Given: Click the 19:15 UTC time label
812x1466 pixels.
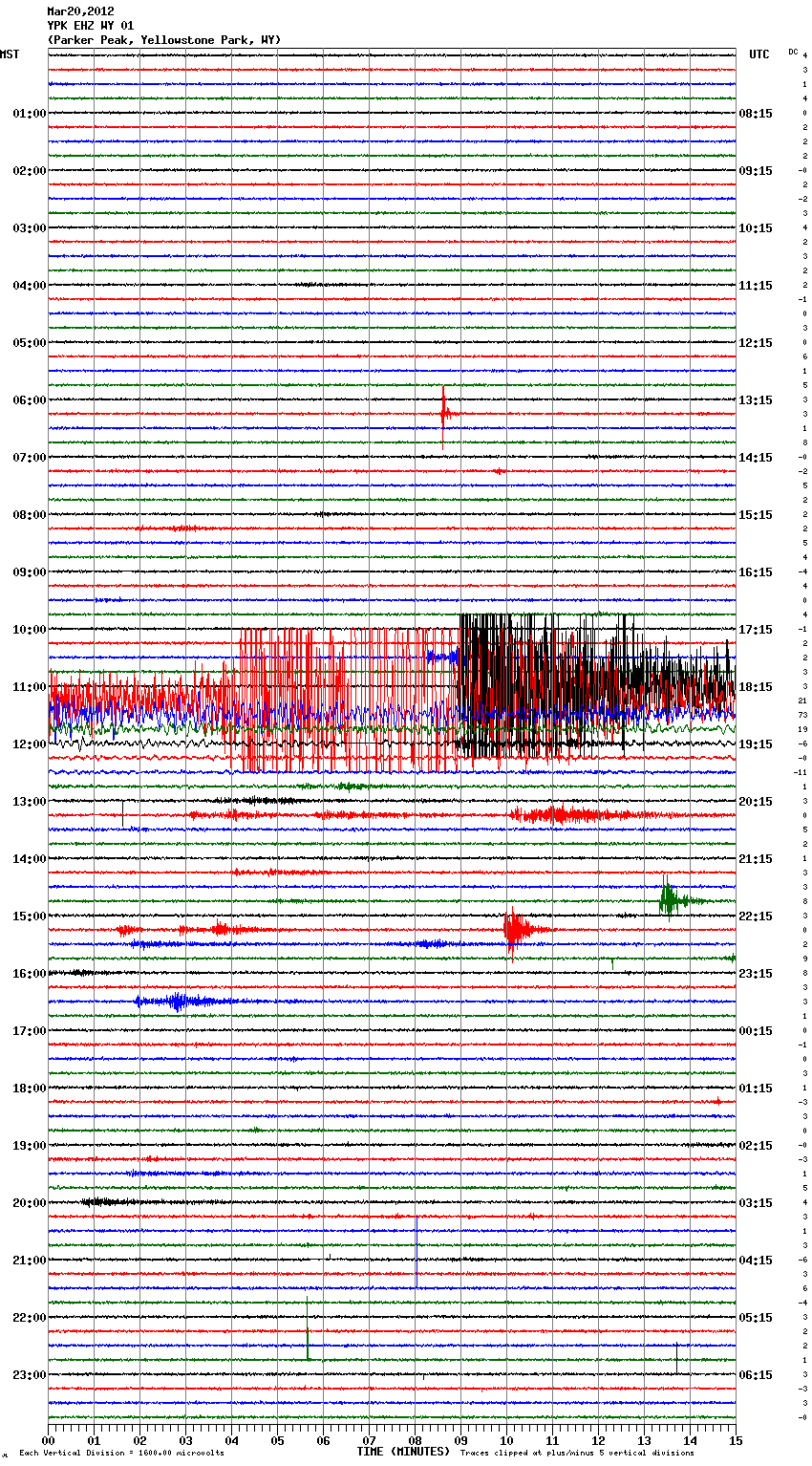Looking at the screenshot, I should tap(756, 744).
